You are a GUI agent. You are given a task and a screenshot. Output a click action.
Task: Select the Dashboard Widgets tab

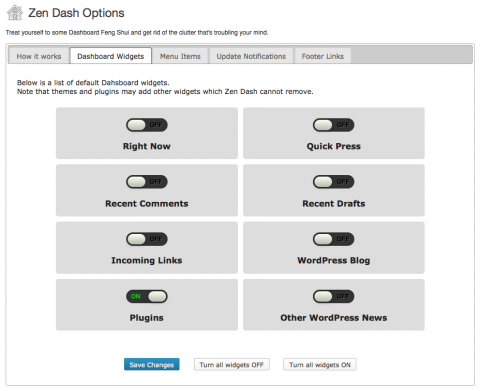coord(111,56)
